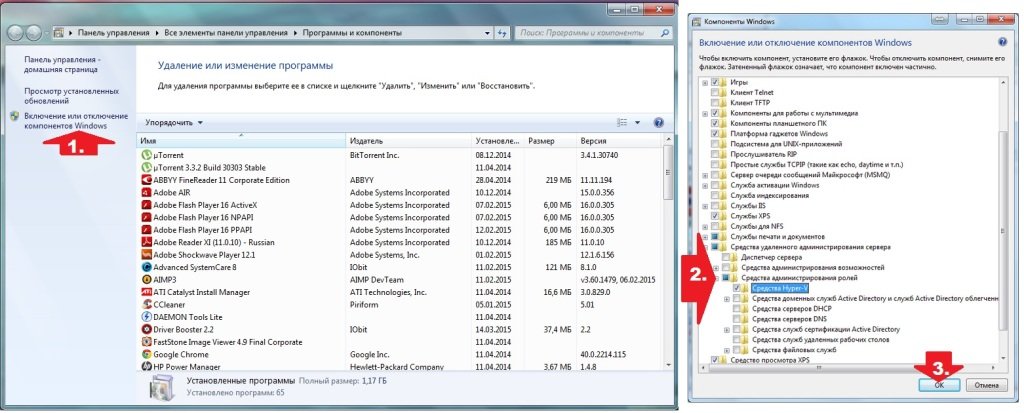Click the shield icon beside Windows components link
This screenshot has height=413, width=1024.
15,116
